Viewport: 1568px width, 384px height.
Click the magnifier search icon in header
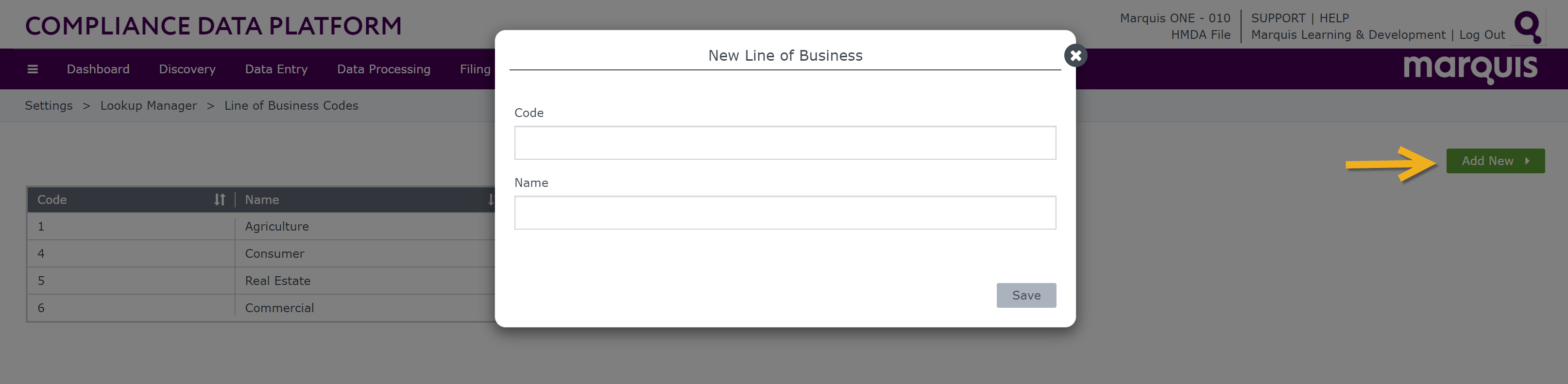(x=1528, y=27)
